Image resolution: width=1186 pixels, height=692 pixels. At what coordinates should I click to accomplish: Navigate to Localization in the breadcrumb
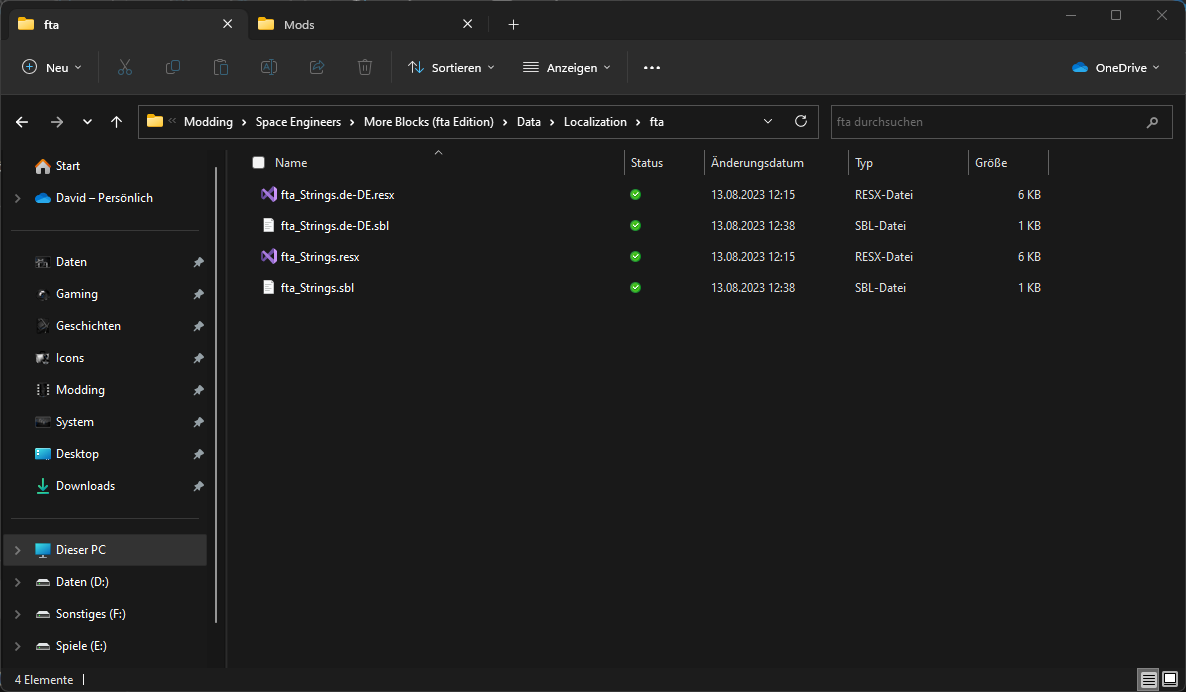click(595, 122)
